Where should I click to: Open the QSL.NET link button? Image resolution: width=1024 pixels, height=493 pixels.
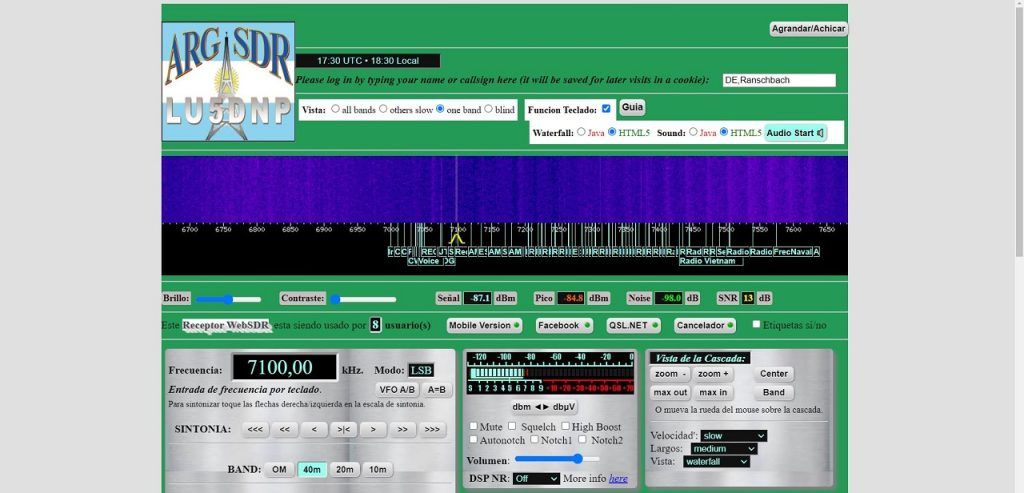pyautogui.click(x=633, y=325)
